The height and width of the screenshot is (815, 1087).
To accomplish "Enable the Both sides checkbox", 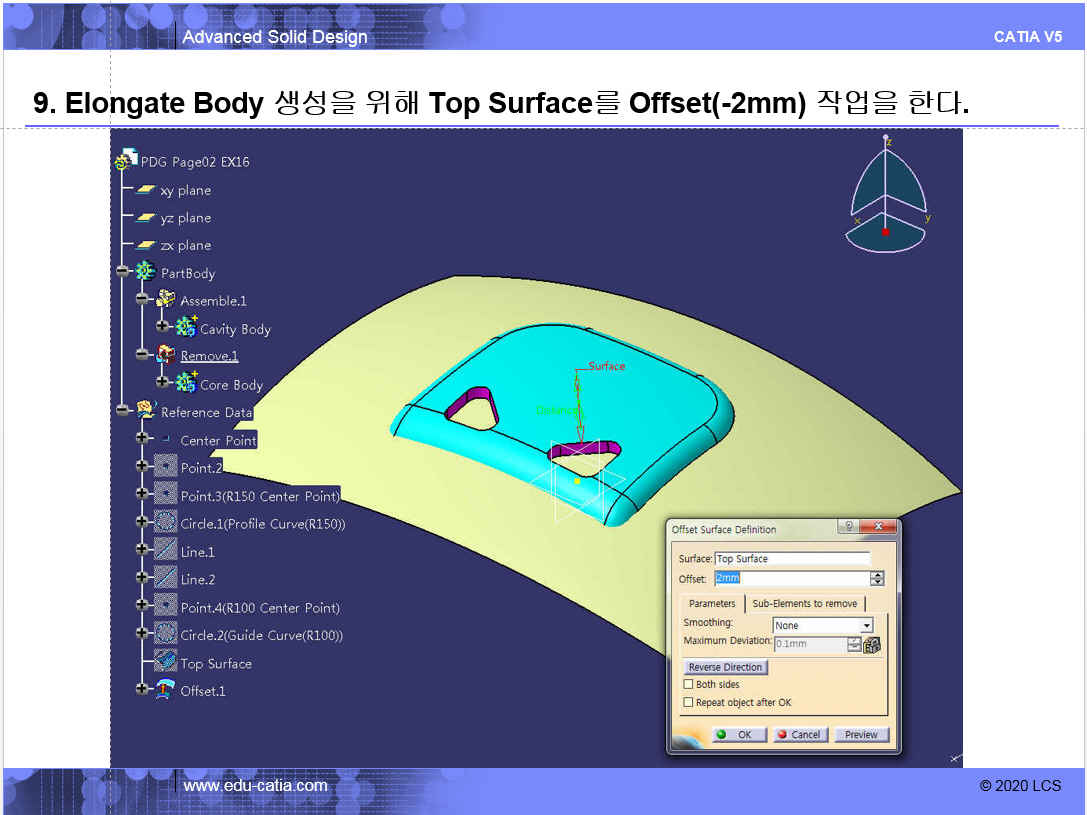I will [x=688, y=684].
